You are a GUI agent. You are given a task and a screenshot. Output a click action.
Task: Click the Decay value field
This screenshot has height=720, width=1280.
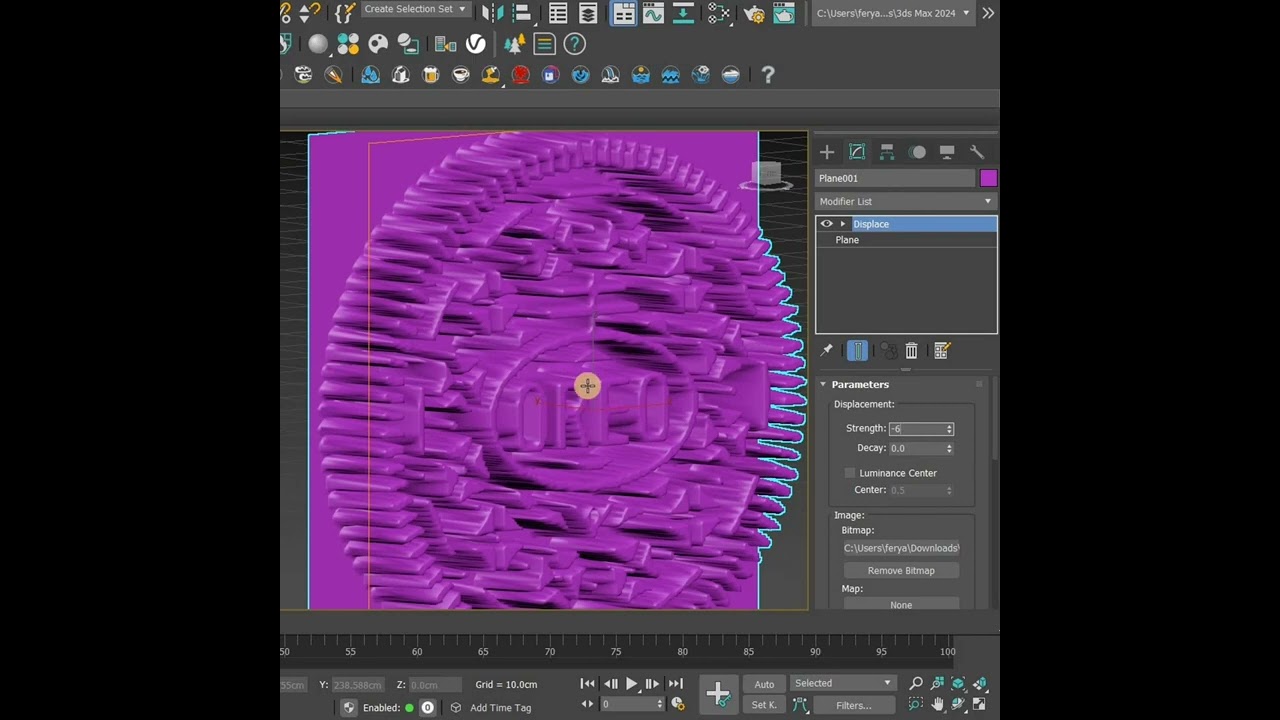(916, 449)
